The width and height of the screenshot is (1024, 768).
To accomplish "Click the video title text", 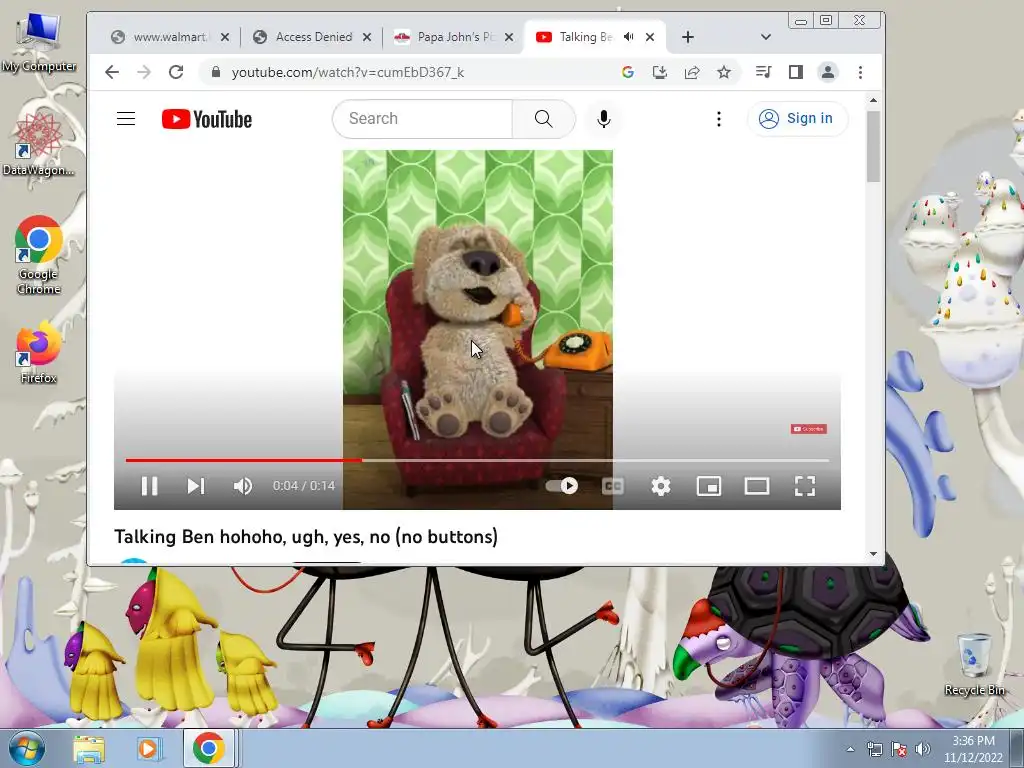I will pyautogui.click(x=306, y=537).
